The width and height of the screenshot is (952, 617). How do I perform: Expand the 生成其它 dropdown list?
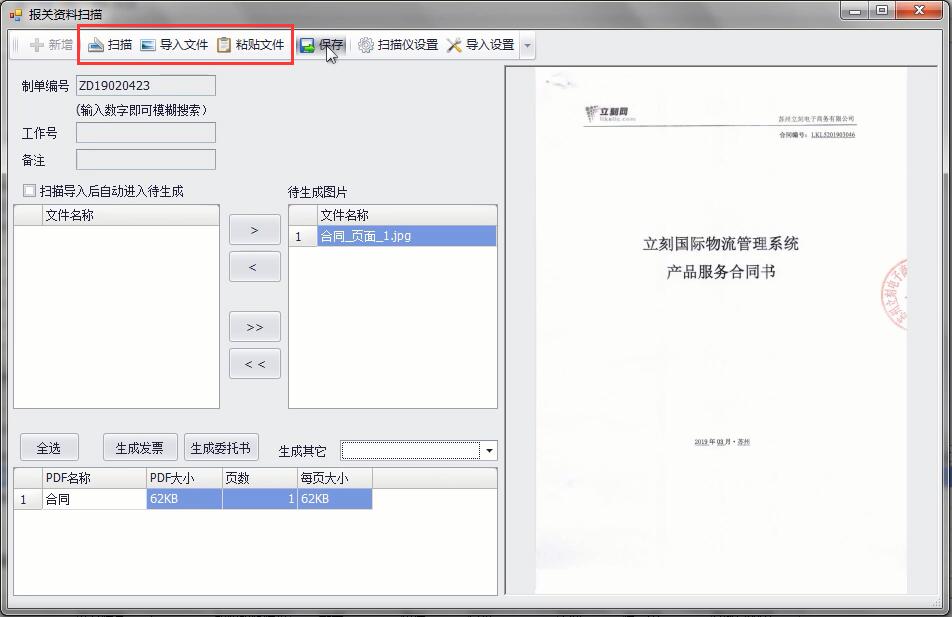click(489, 451)
